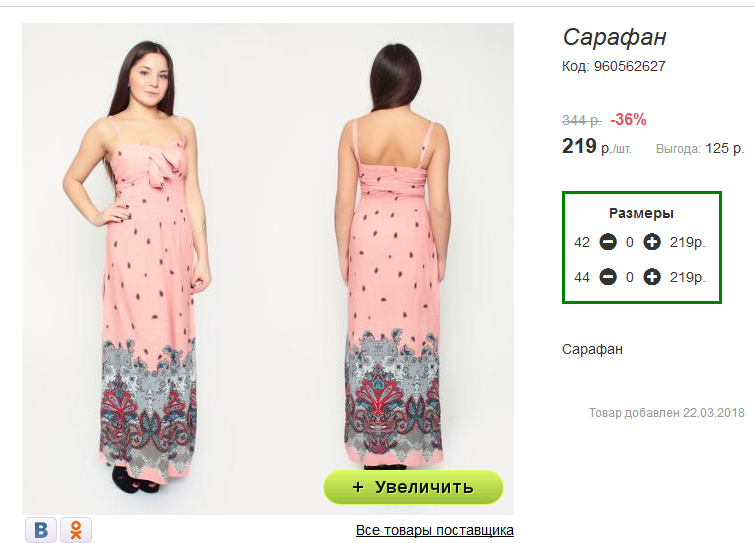Increase quantity for size 42
The height and width of the screenshot is (543, 754).
pos(652,242)
